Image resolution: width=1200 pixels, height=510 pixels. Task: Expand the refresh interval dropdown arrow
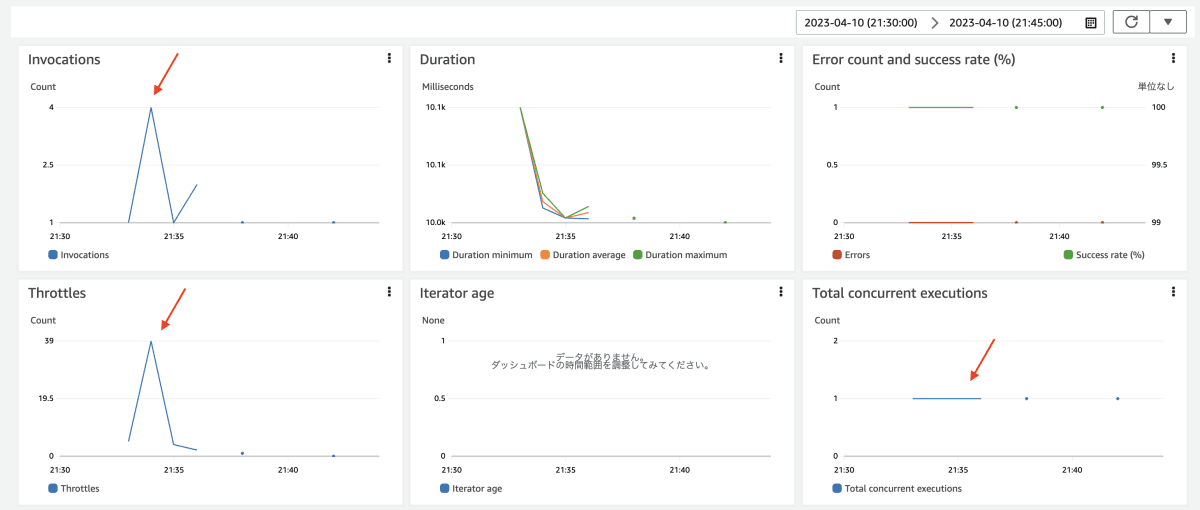click(x=1167, y=22)
